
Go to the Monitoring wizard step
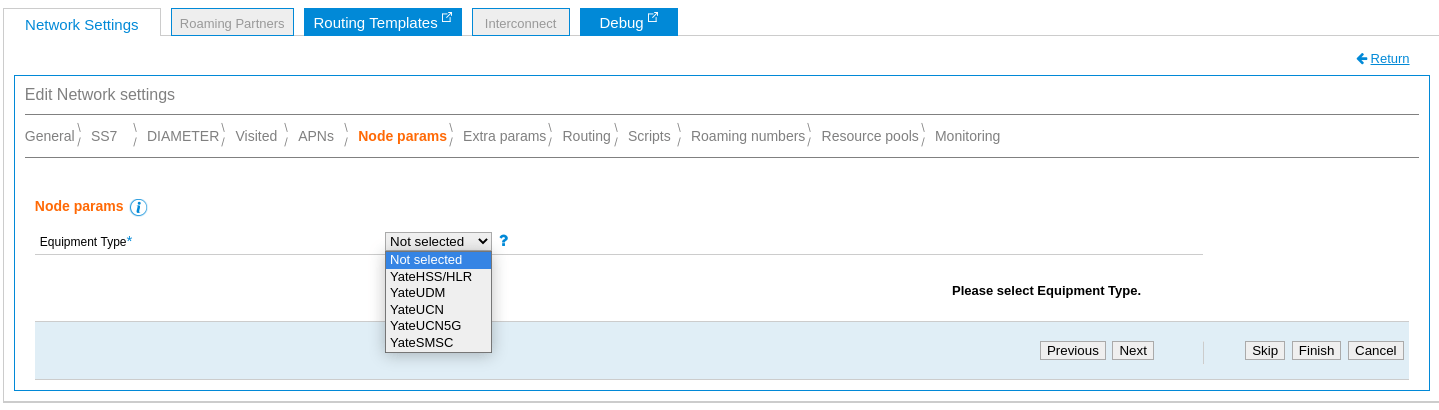point(967,136)
